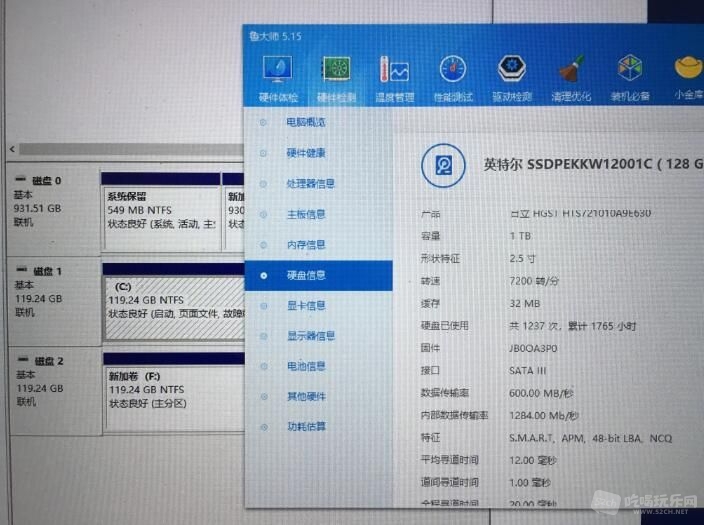Select the 新加卷 (F:) partition

point(174,392)
